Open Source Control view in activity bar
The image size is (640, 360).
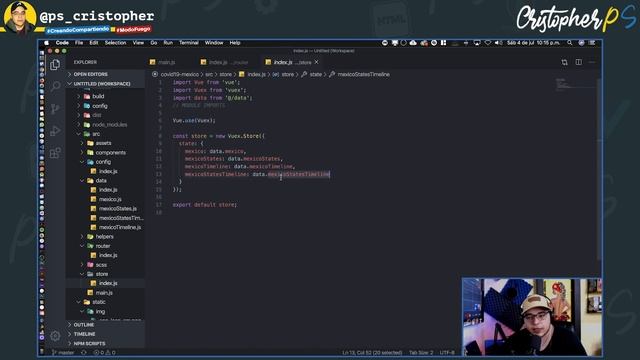click(55, 109)
